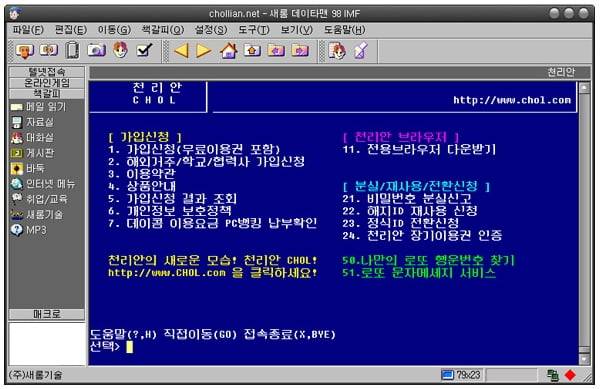This screenshot has width=600, height=389.
Task: Click menu line 1. 가입신청(무료이용권 포함)
Action: pyautogui.click(x=194, y=149)
